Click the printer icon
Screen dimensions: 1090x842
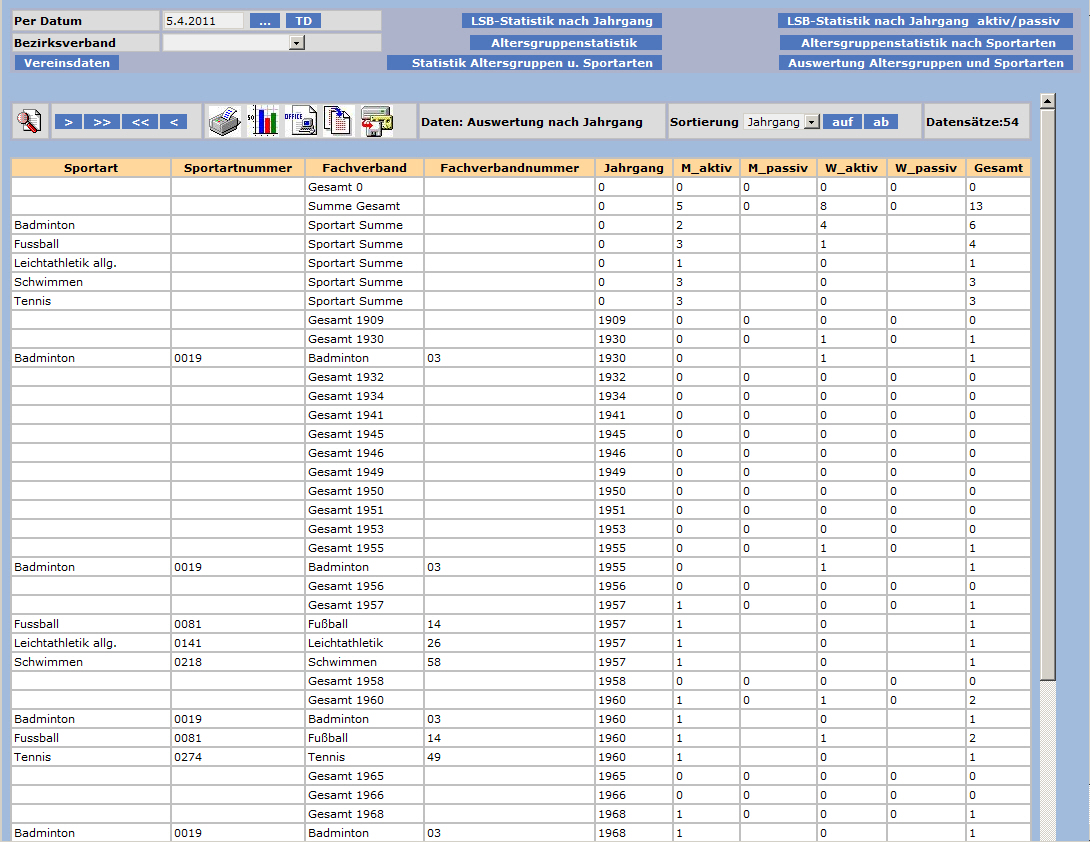pos(225,122)
